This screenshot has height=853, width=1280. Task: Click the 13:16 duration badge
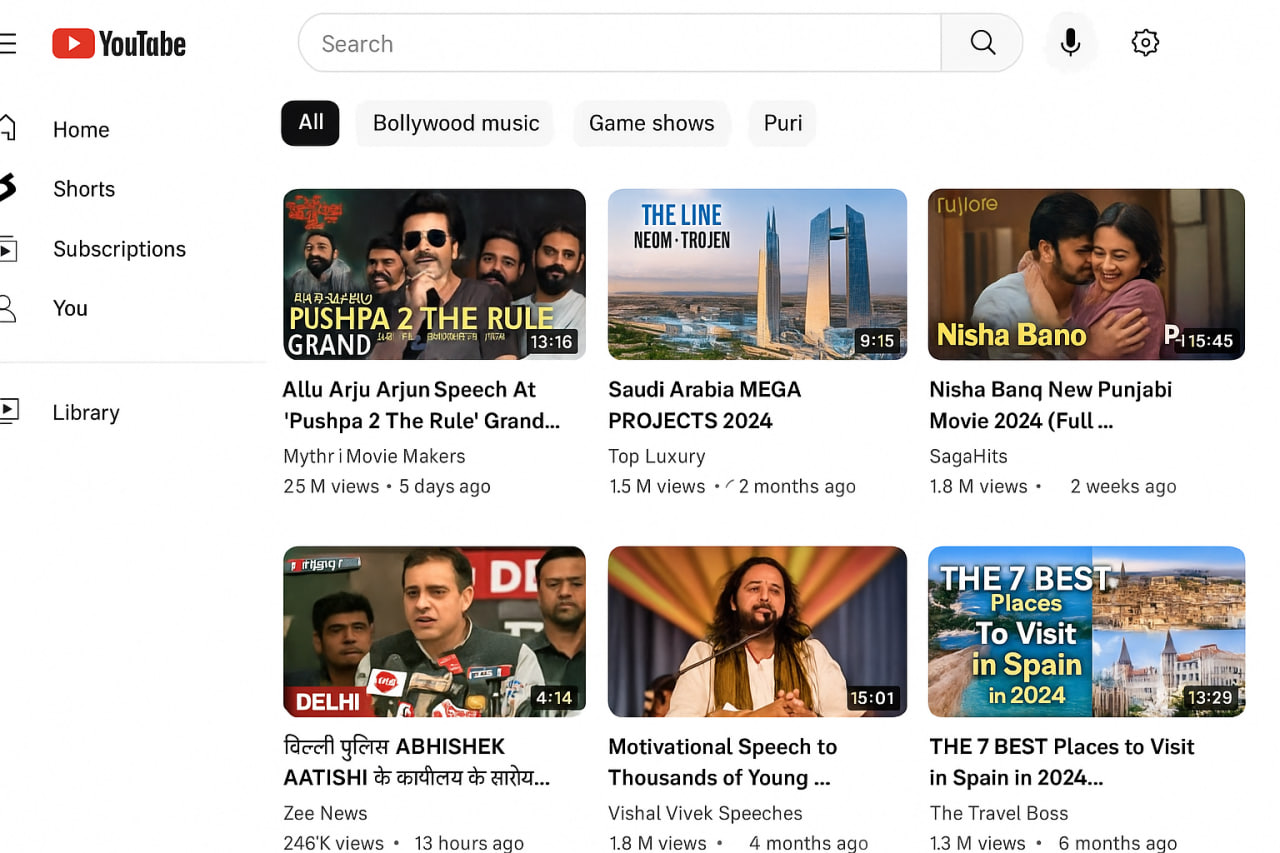tap(551, 342)
